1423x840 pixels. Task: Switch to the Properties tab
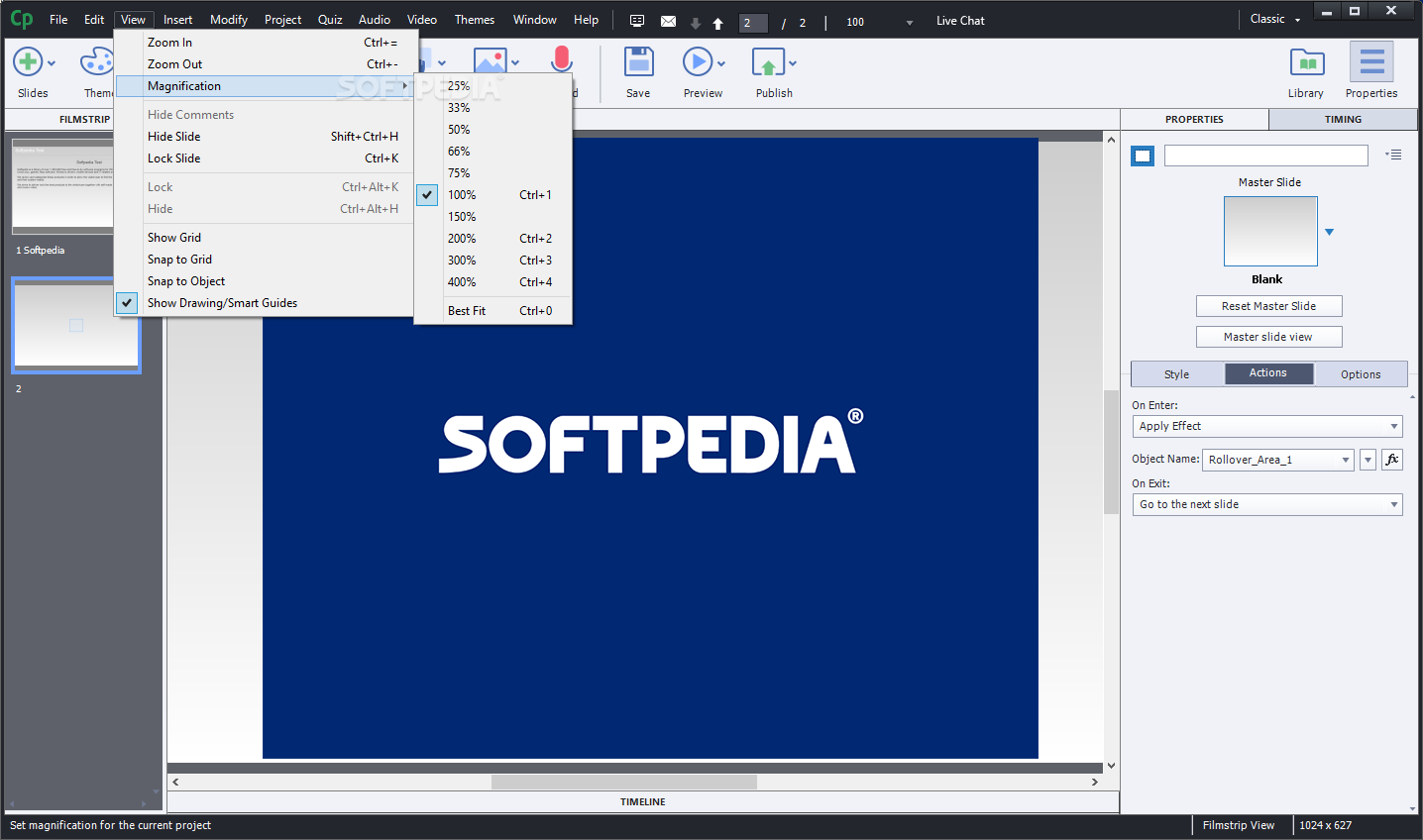(1194, 119)
